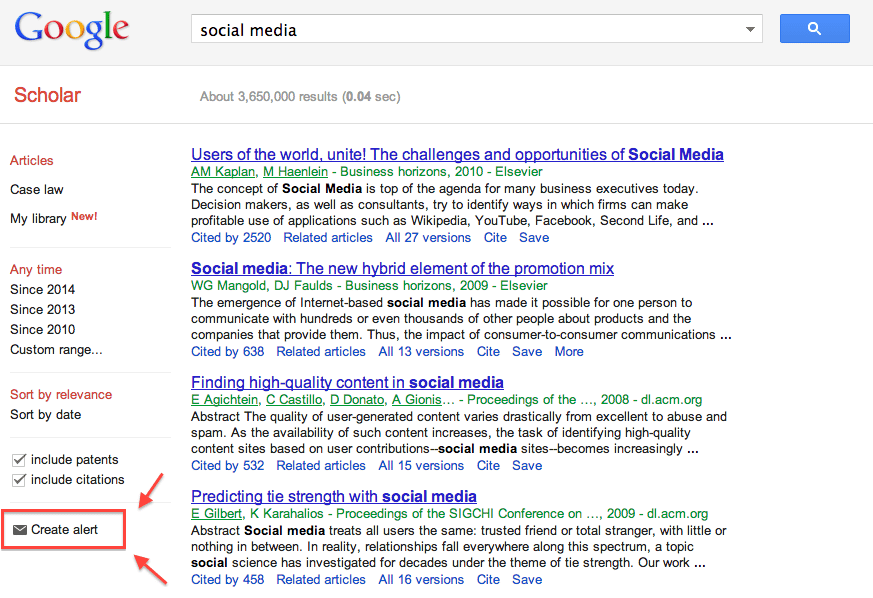
Task: Open author M Haenlein's profile
Action: tap(295, 172)
